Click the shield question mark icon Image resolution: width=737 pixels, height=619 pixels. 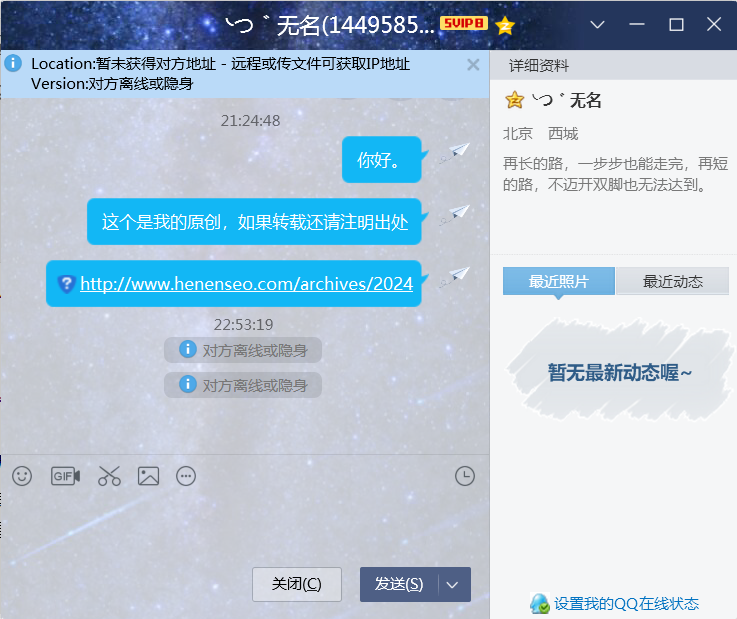tap(66, 284)
